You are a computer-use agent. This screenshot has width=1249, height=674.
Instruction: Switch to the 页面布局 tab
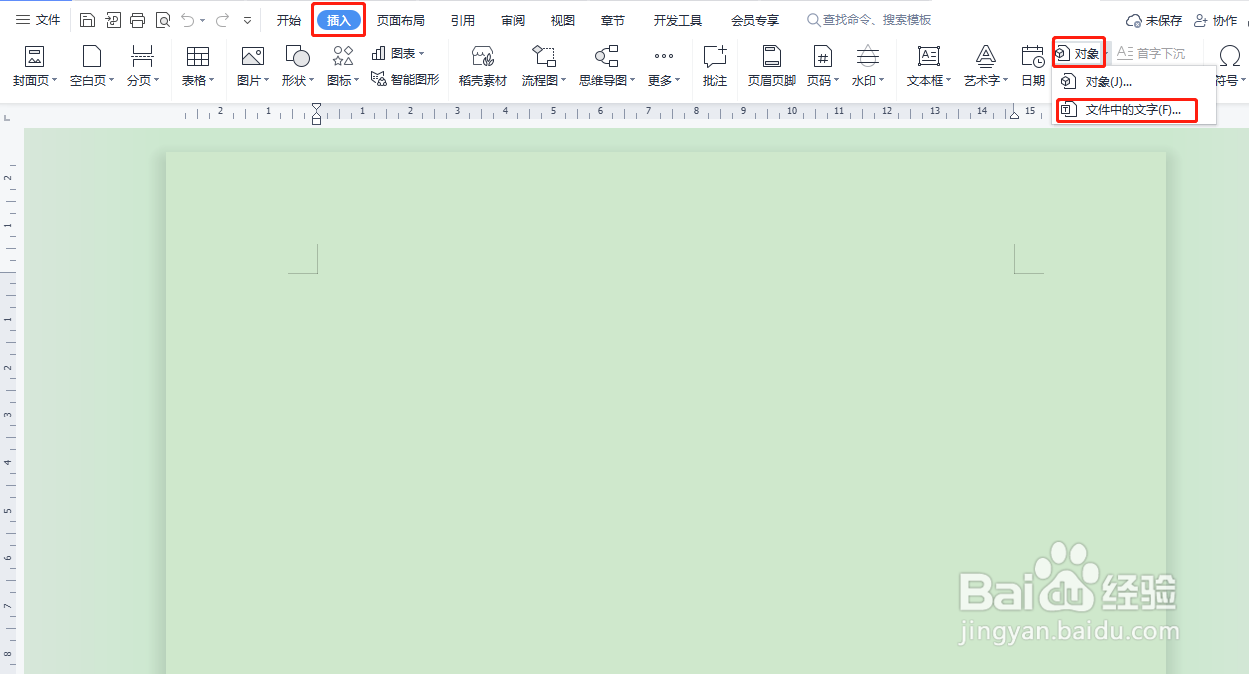click(x=400, y=20)
